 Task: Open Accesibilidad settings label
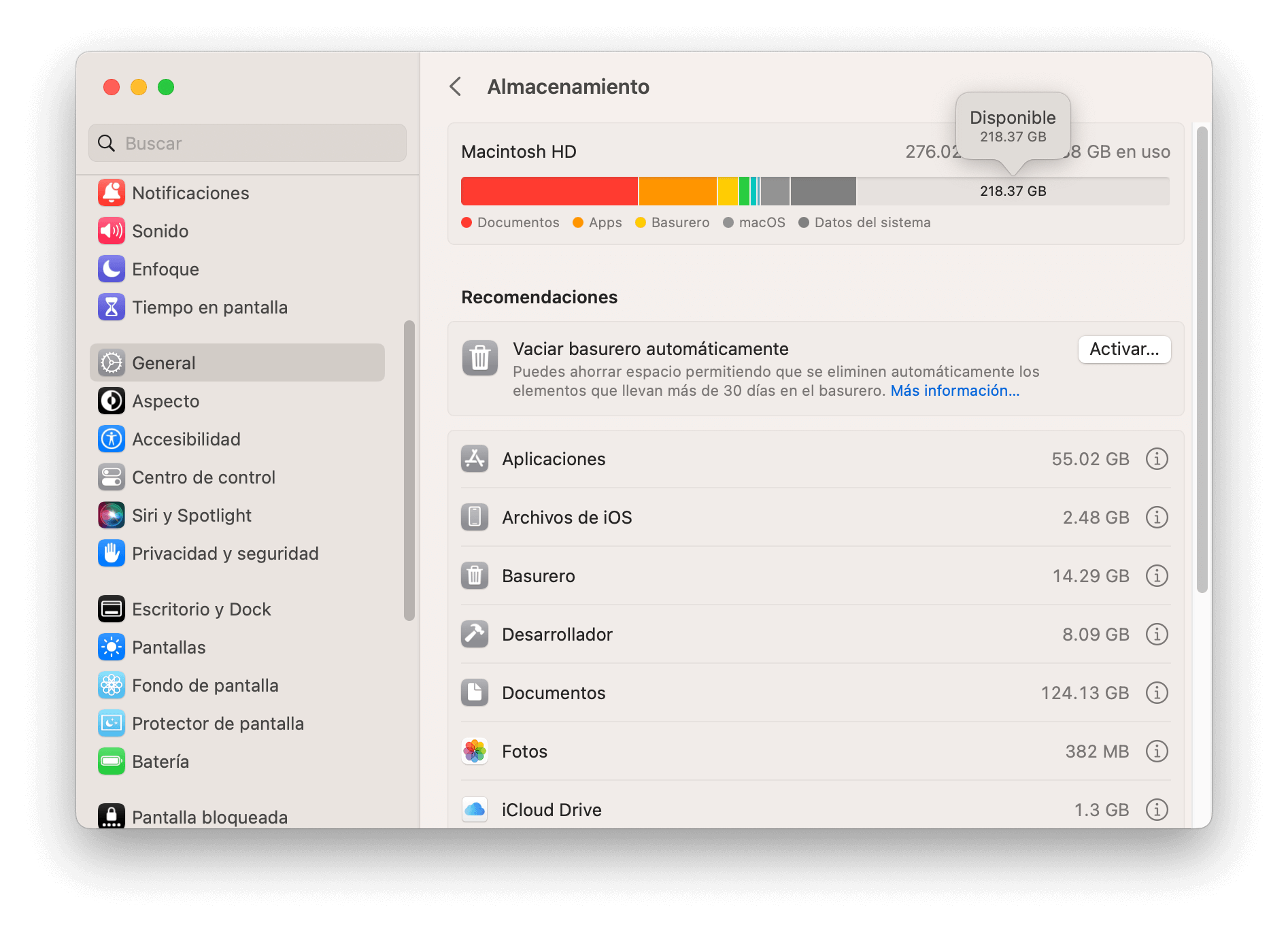point(186,439)
